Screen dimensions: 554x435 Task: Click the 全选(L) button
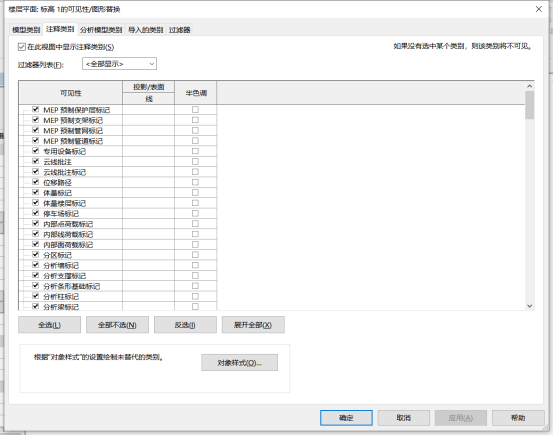click(49, 325)
